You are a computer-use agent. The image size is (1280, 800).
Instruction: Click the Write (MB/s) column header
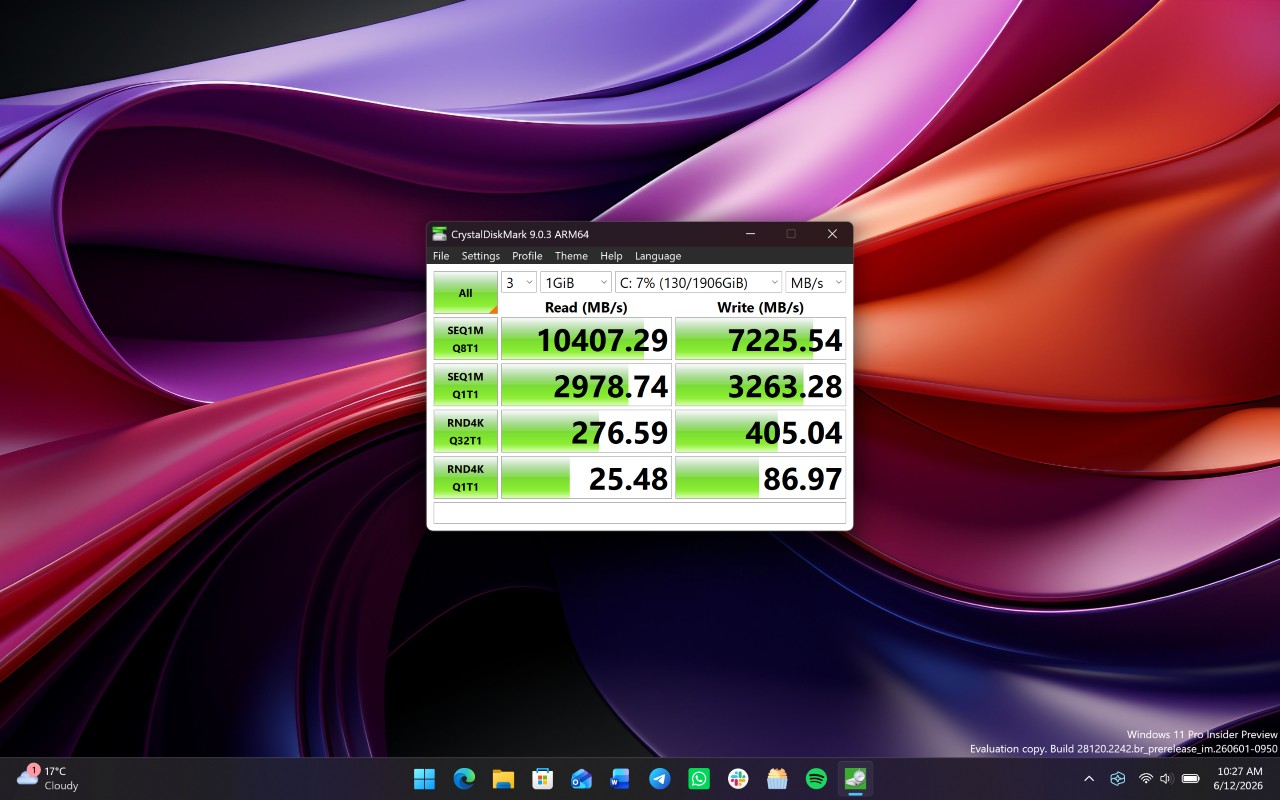[760, 307]
